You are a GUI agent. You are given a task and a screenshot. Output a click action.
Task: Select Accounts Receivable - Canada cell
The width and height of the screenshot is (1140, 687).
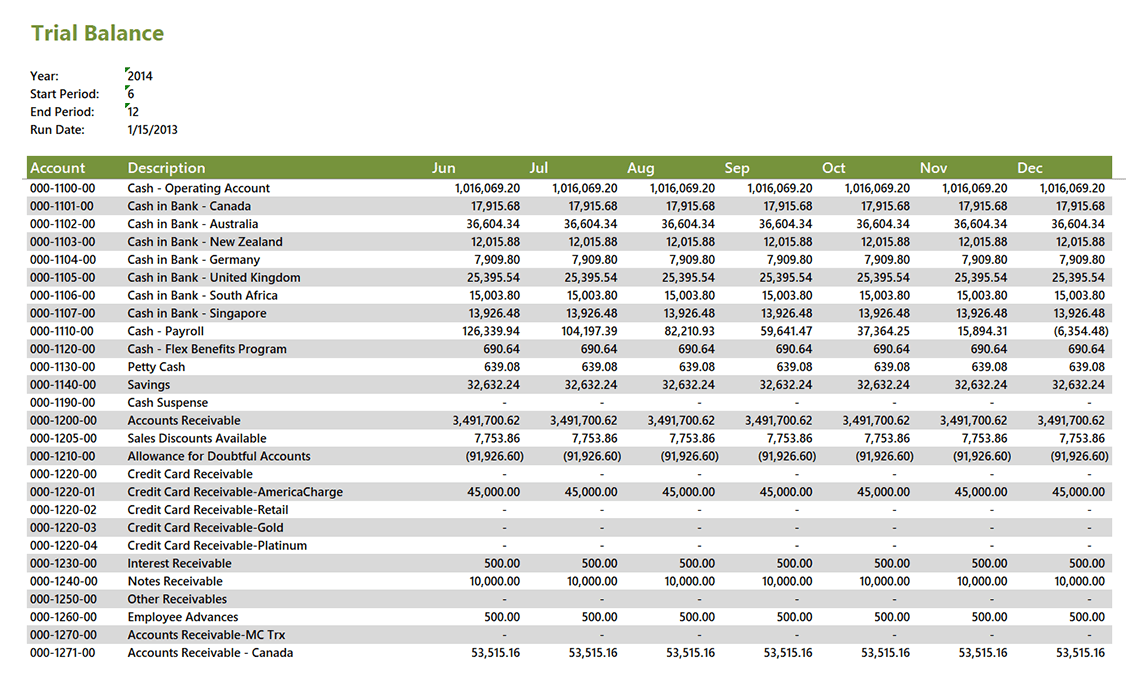210,653
